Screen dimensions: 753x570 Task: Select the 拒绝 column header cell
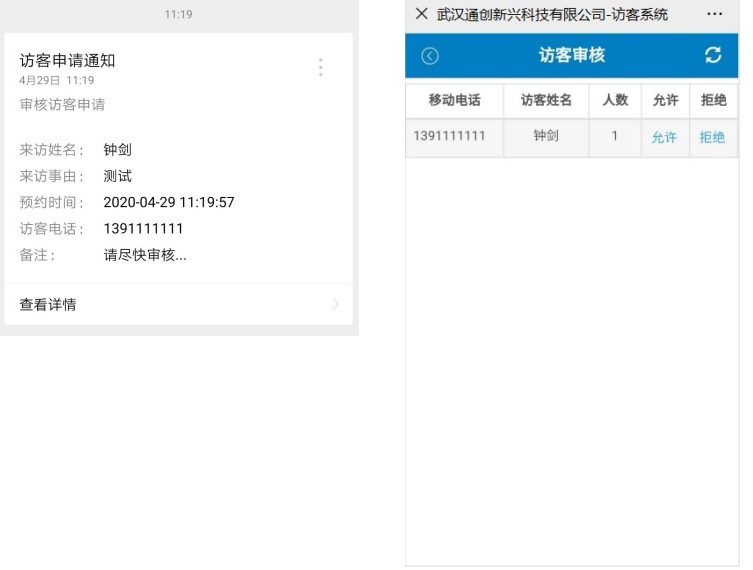point(713,101)
